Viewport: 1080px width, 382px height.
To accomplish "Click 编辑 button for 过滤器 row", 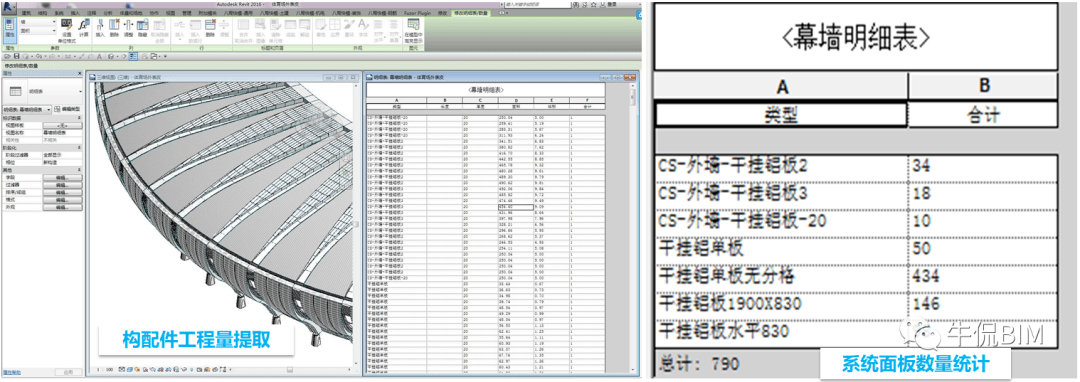I will tap(62, 184).
